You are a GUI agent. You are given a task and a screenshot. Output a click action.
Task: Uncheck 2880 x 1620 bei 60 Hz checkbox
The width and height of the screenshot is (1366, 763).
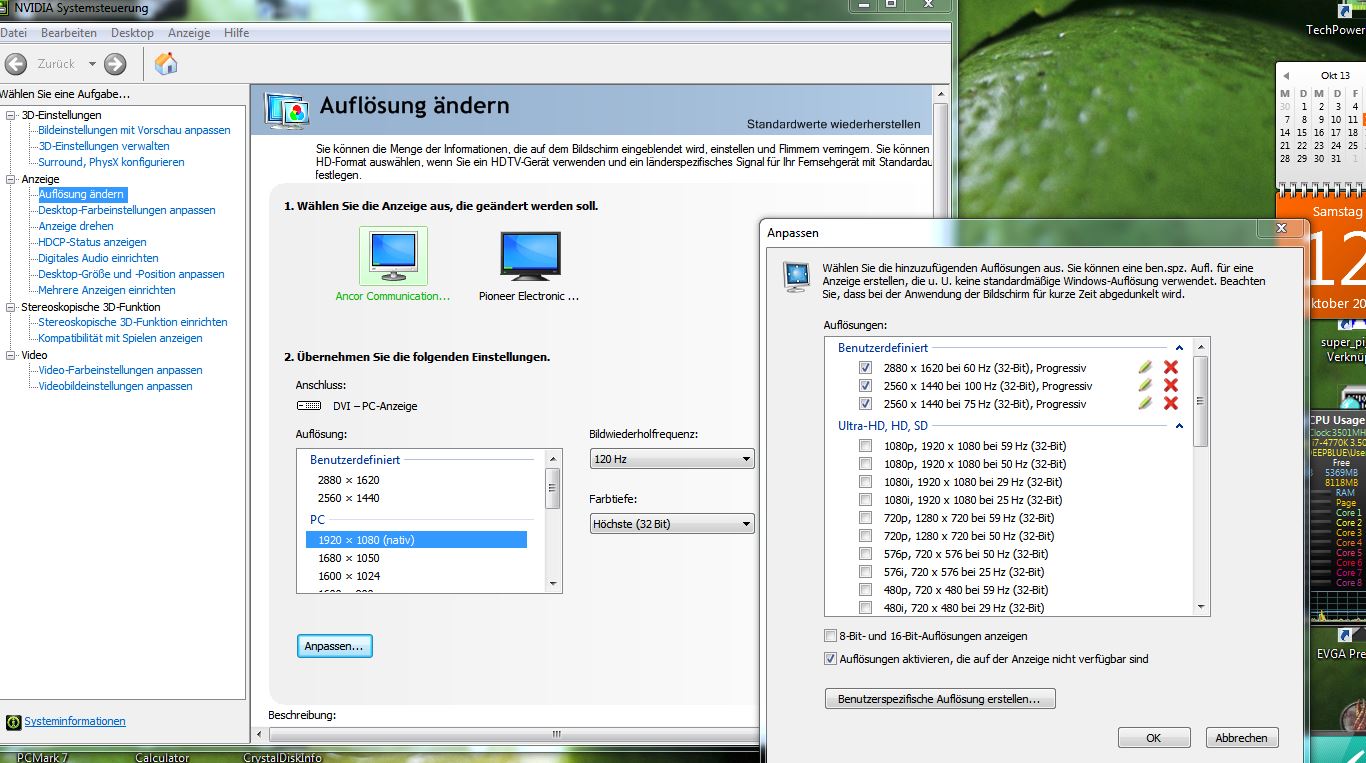pos(865,368)
